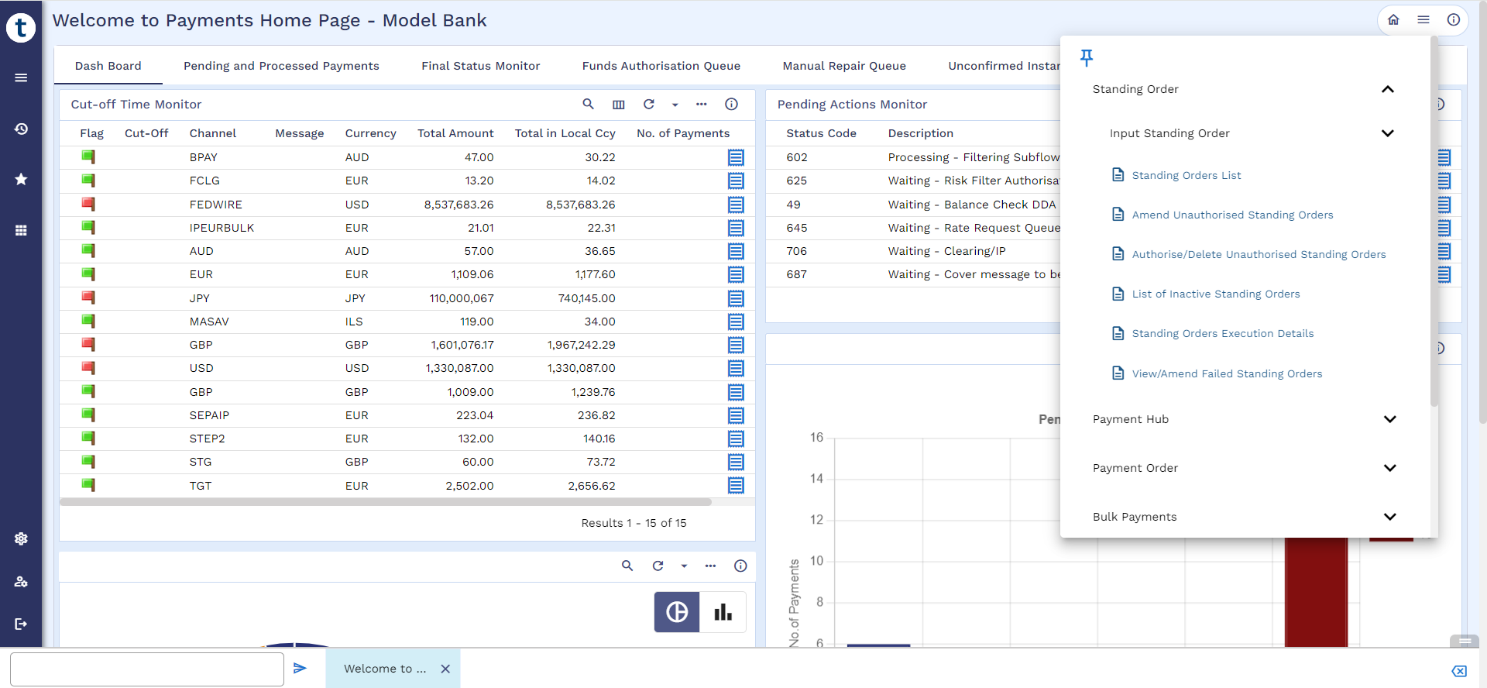Collapse the Standing Order section

[x=1387, y=89]
